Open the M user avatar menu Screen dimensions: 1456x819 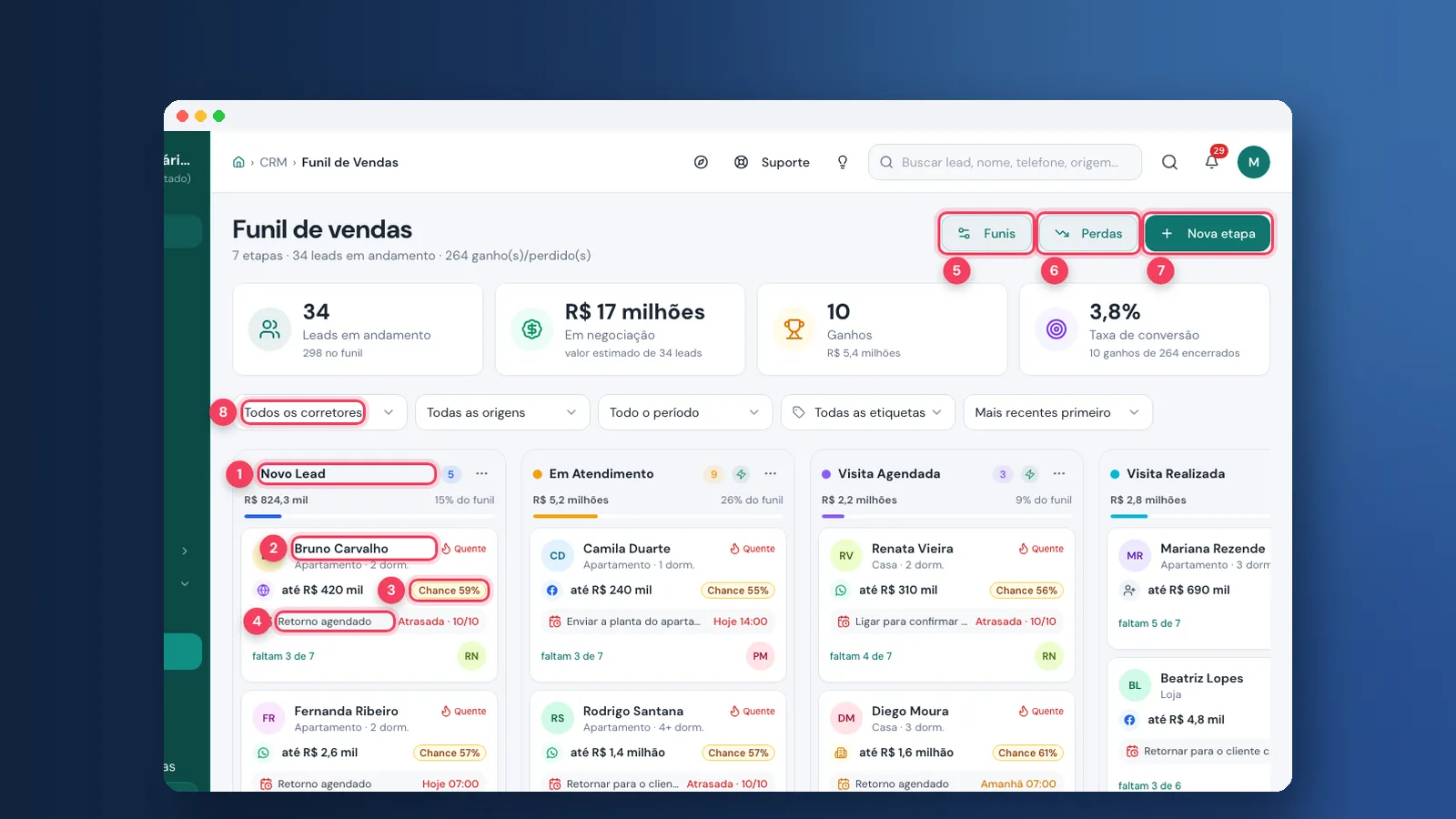click(1253, 162)
